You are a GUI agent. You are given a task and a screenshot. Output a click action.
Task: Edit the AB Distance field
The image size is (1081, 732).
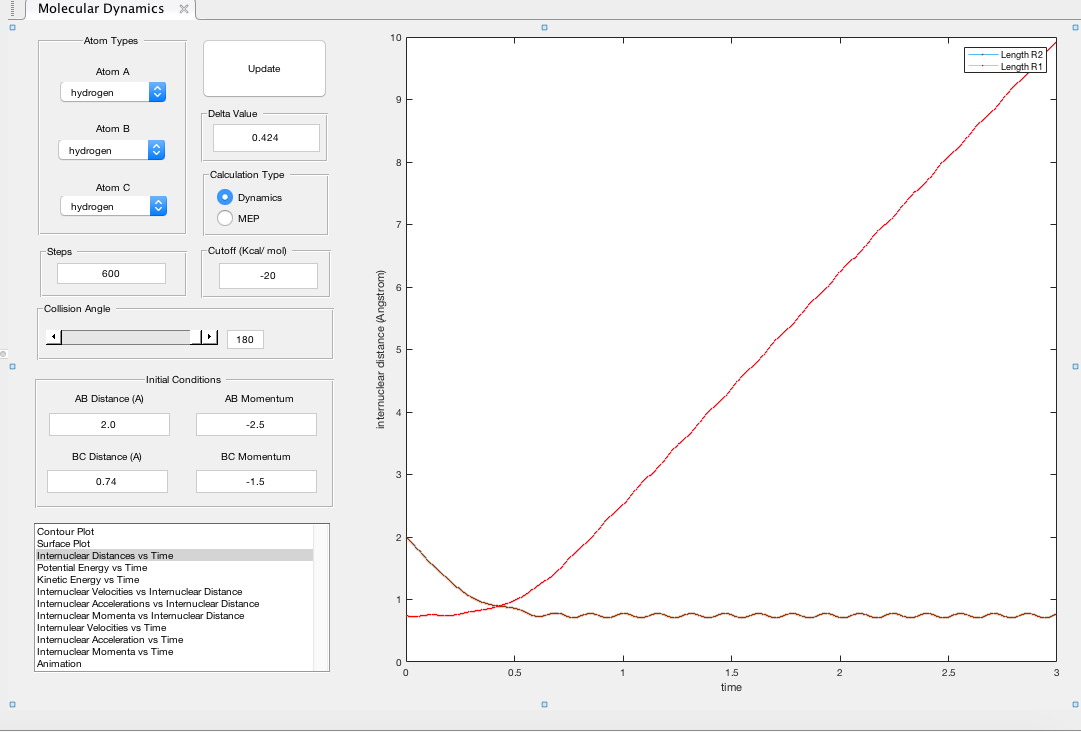tap(109, 424)
